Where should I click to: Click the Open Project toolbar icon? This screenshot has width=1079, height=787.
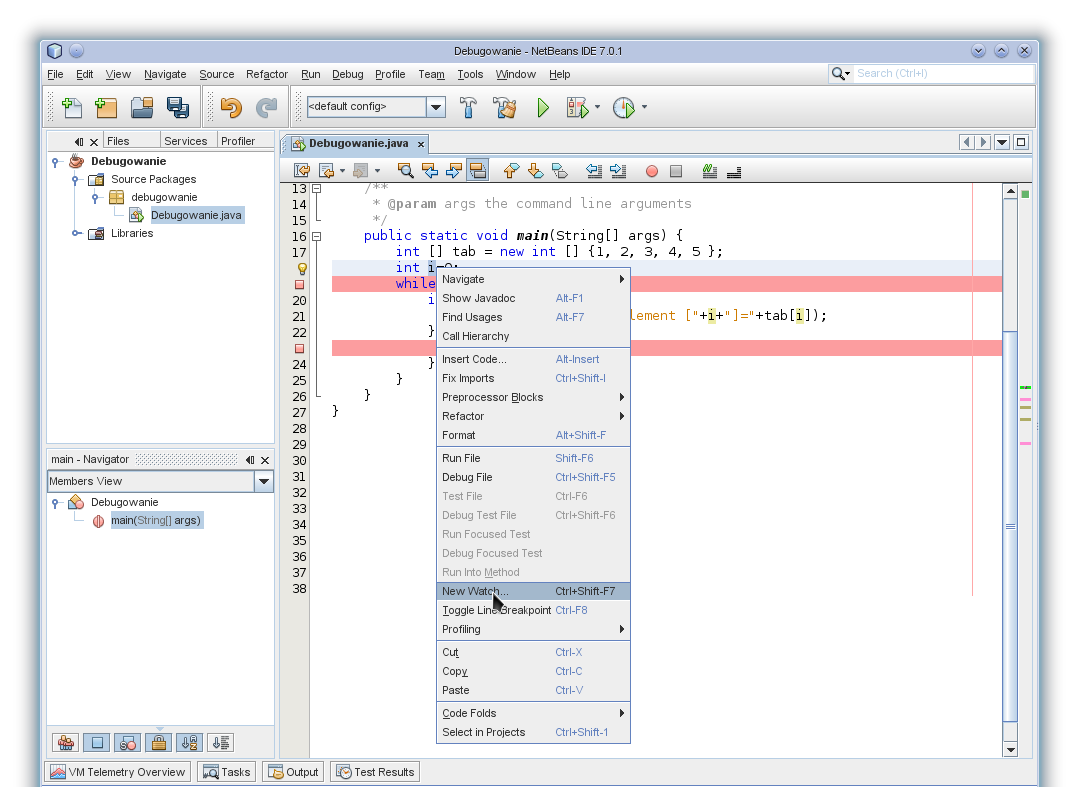(x=142, y=107)
